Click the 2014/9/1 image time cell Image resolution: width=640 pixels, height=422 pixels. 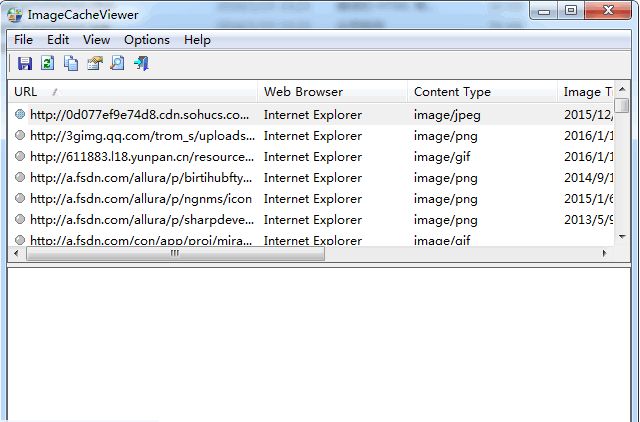[x=589, y=178]
